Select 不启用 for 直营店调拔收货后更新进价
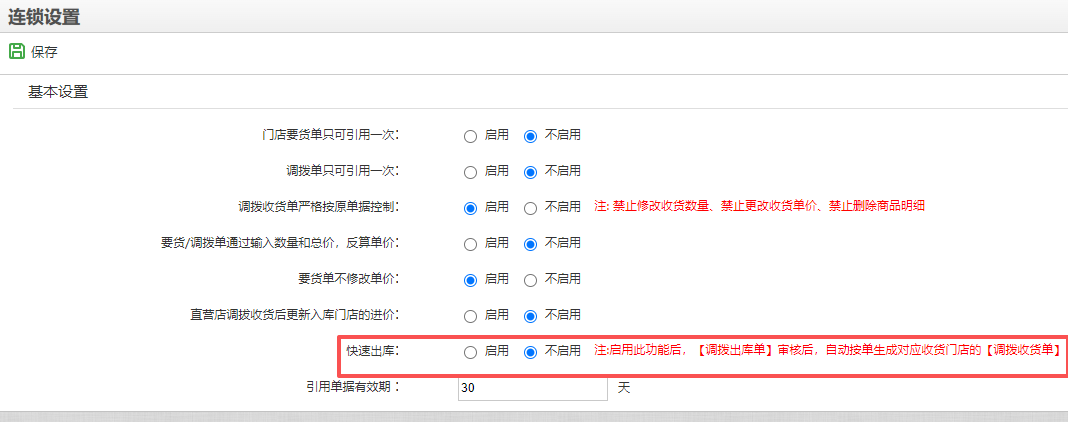1068x422 pixels. tap(531, 316)
